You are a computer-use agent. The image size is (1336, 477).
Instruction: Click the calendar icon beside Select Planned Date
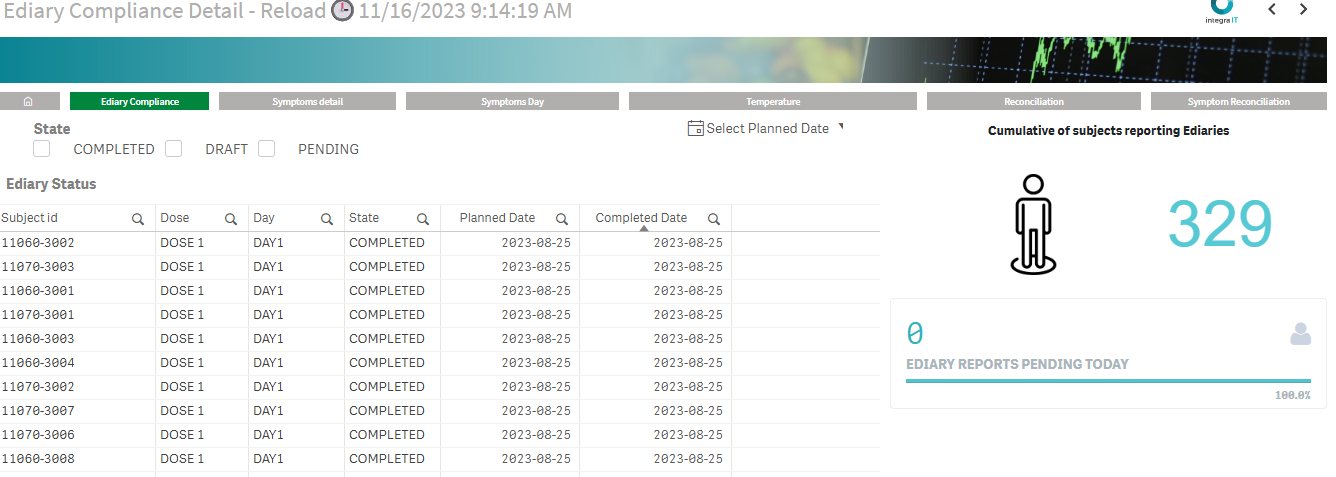(696, 129)
